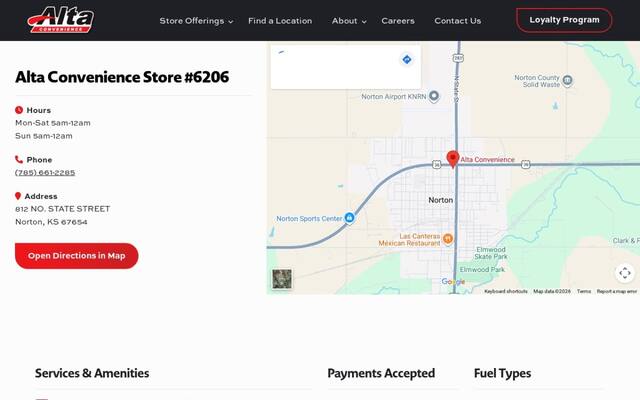640x400 pixels.
Task: Open map Terms link
Action: coord(584,291)
